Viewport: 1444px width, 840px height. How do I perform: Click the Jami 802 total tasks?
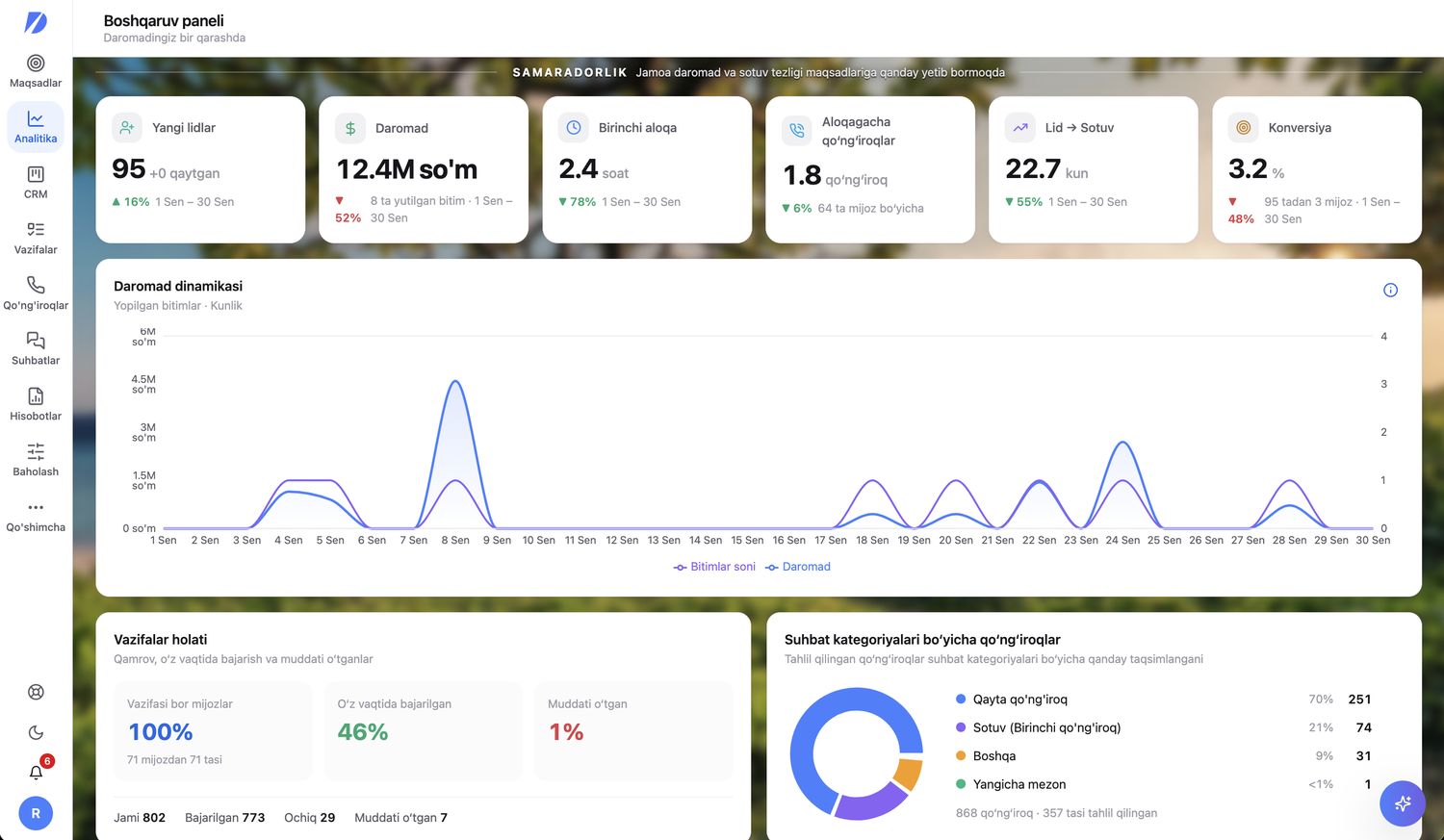click(x=140, y=818)
